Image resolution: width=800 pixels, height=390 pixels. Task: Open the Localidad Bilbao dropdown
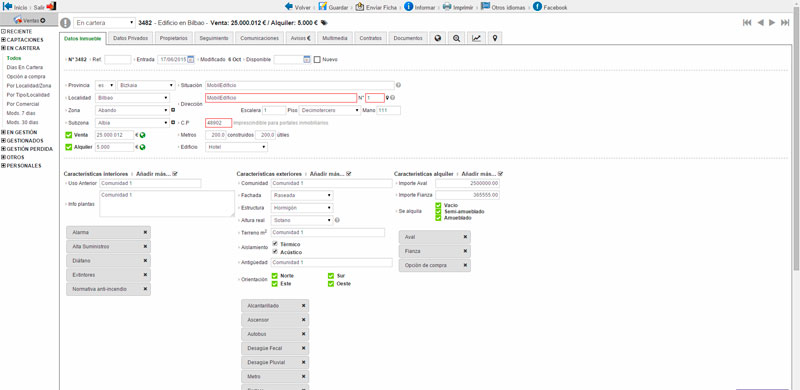pyautogui.click(x=133, y=98)
